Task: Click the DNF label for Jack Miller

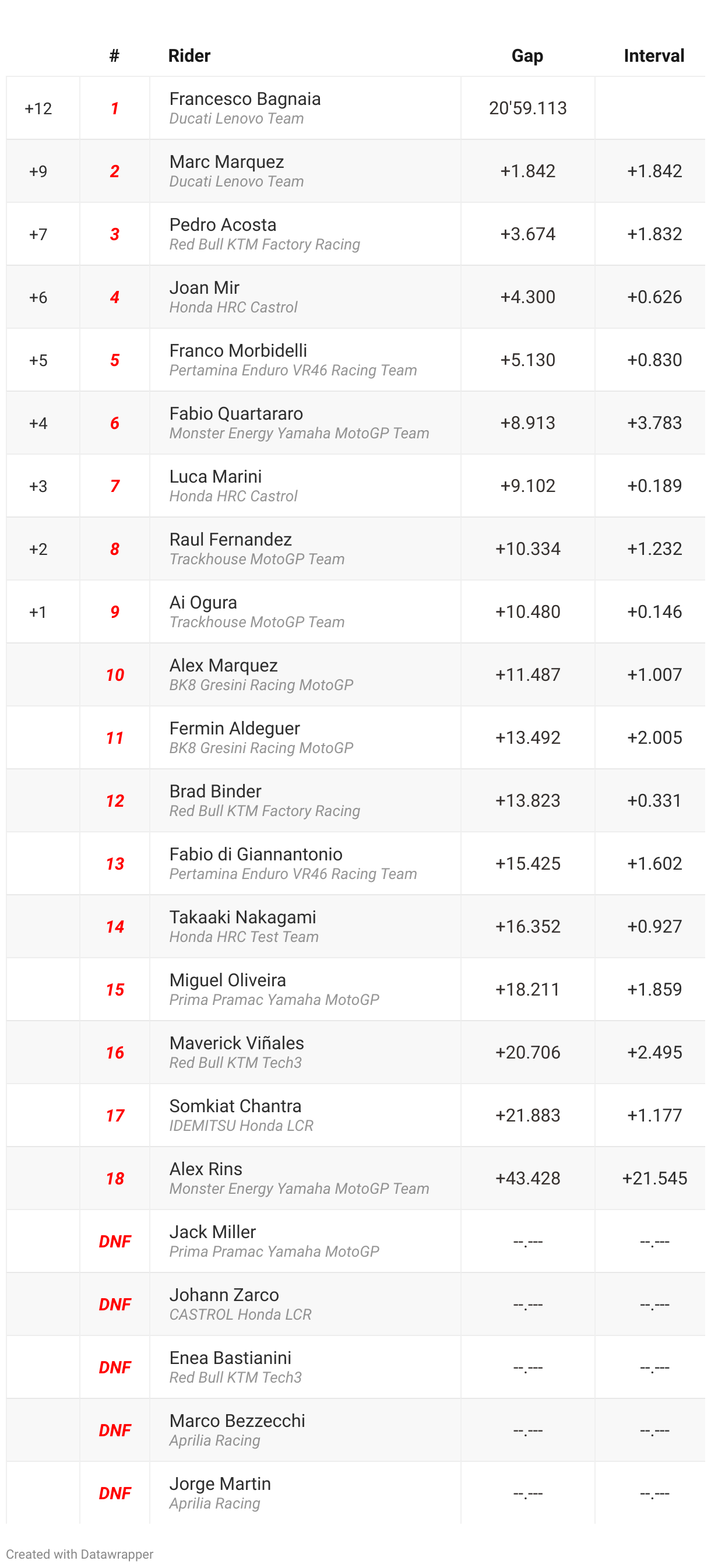Action: (x=114, y=1241)
